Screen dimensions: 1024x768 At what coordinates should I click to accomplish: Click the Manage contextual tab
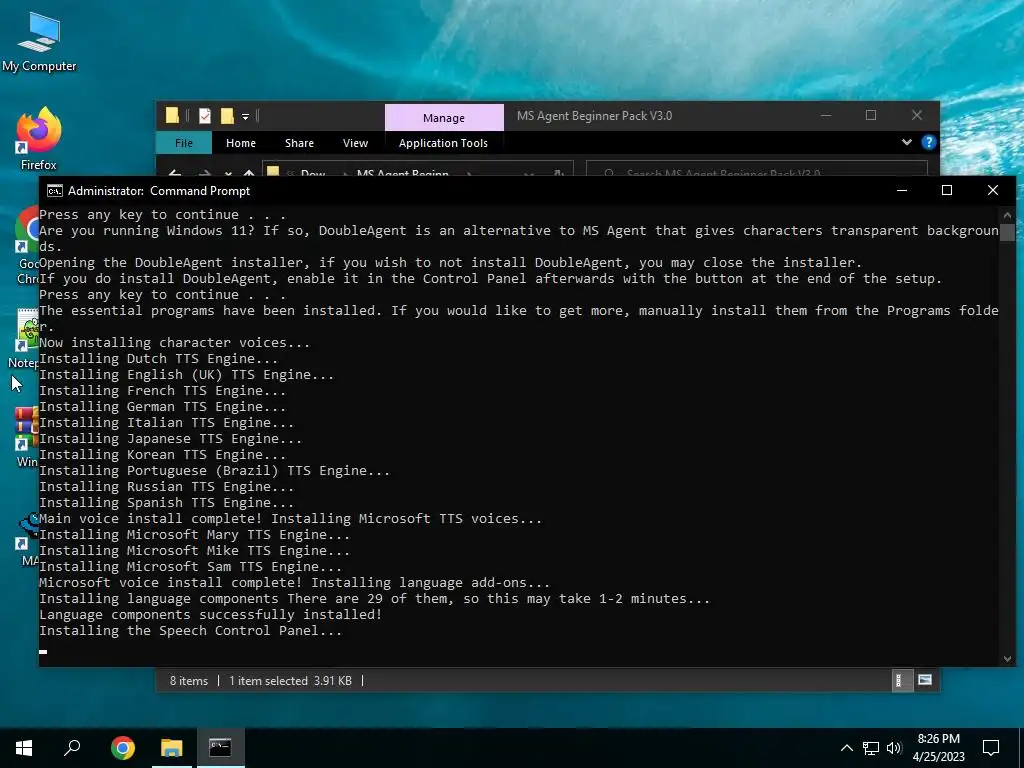point(444,118)
